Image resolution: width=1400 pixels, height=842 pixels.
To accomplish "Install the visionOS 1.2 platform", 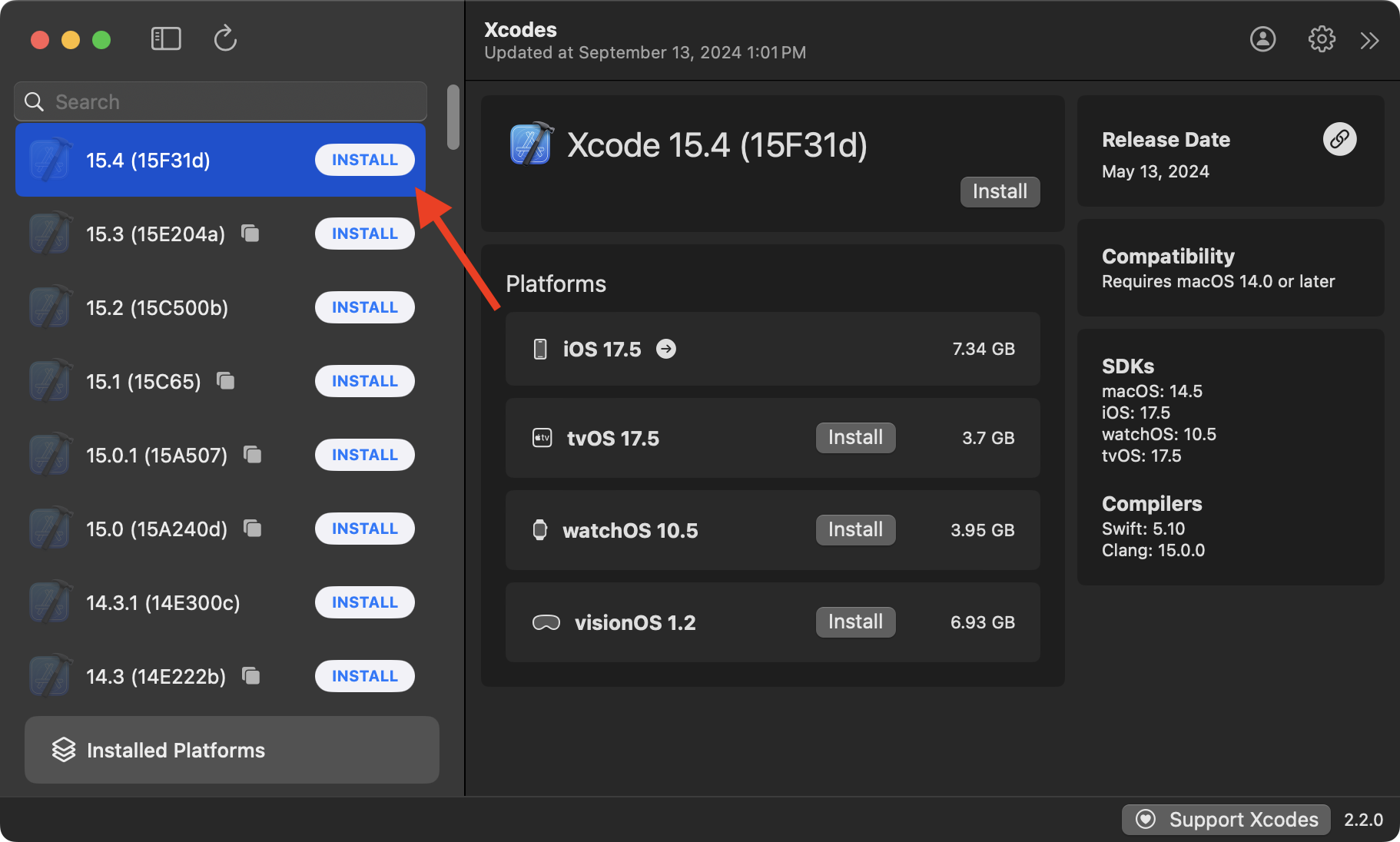I will (855, 622).
